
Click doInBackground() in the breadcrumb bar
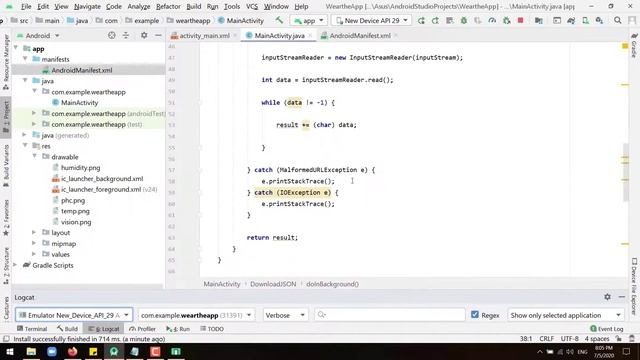click(332, 284)
